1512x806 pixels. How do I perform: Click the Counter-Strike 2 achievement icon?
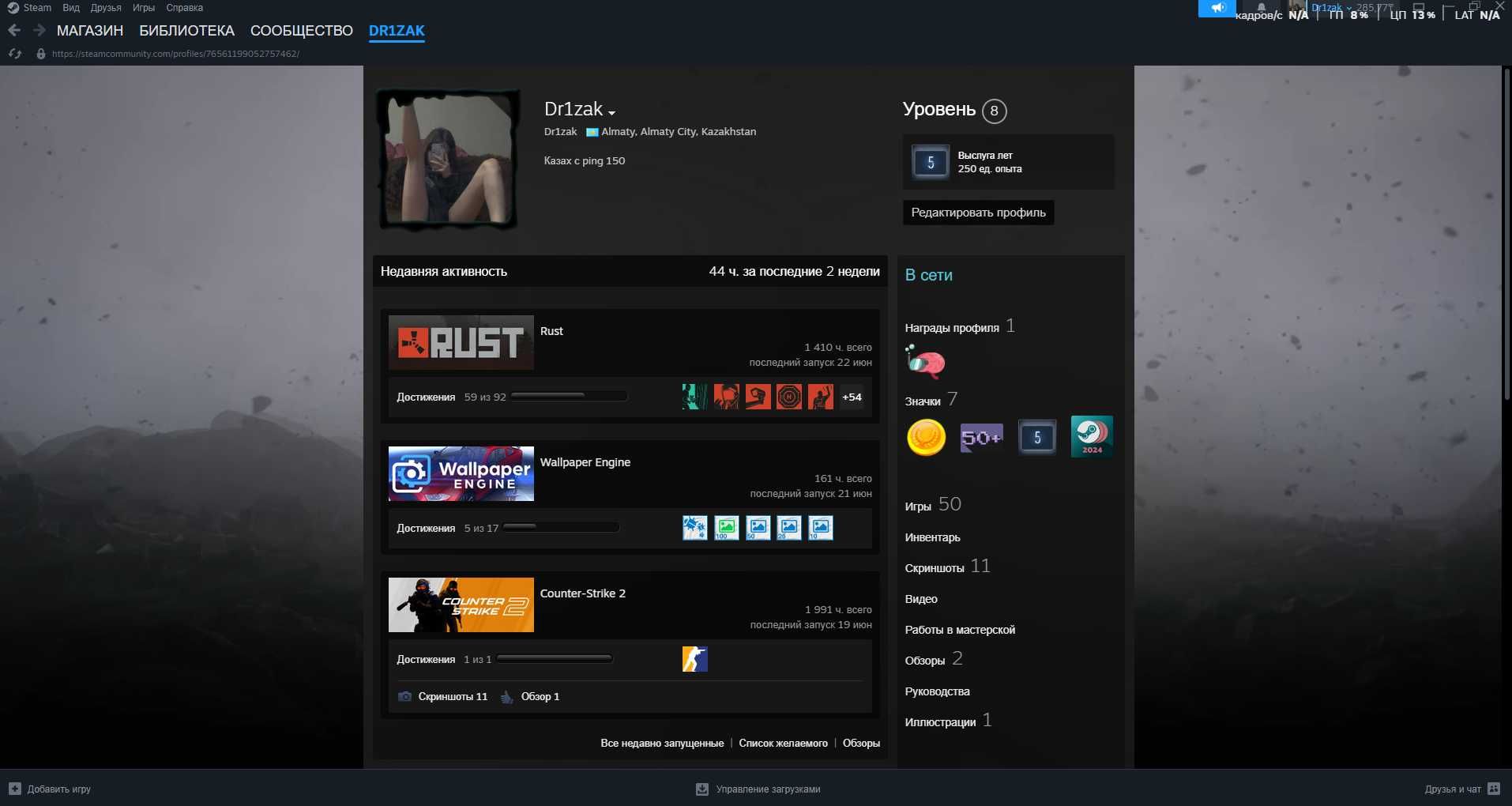click(x=694, y=659)
